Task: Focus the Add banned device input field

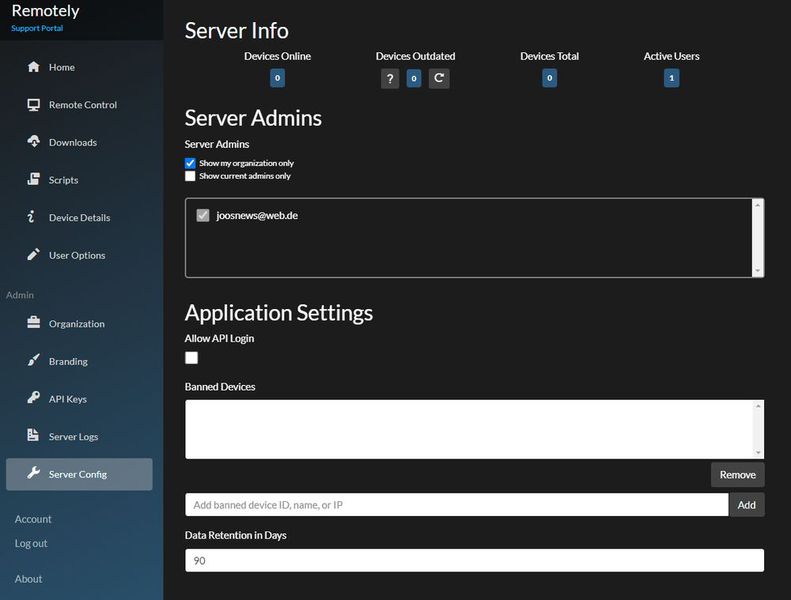Action: coord(457,505)
